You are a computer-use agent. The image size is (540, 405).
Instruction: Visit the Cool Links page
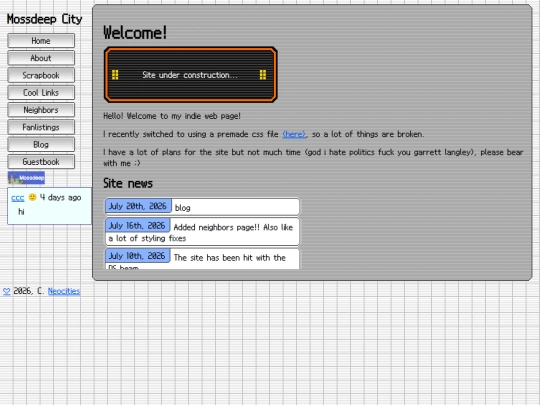[41, 92]
